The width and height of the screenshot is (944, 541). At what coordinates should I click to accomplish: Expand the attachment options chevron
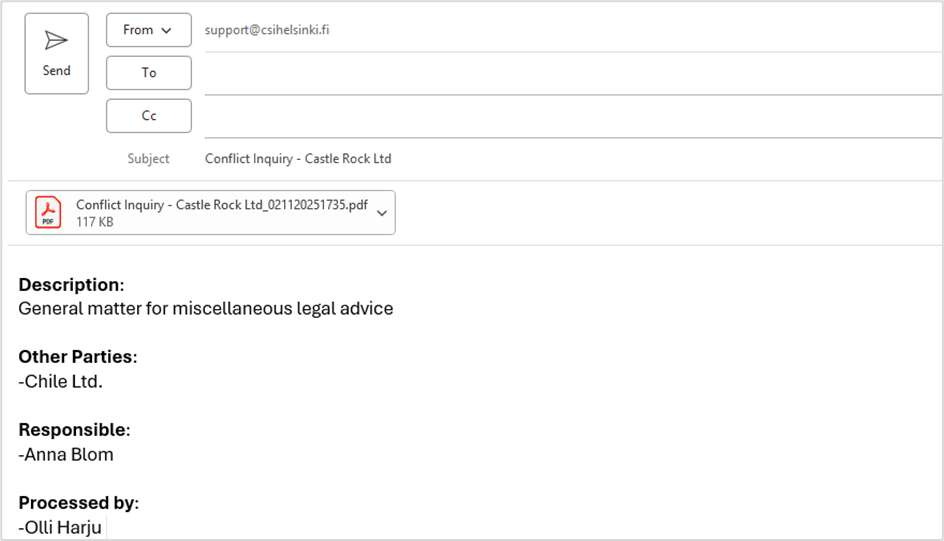[382, 213]
